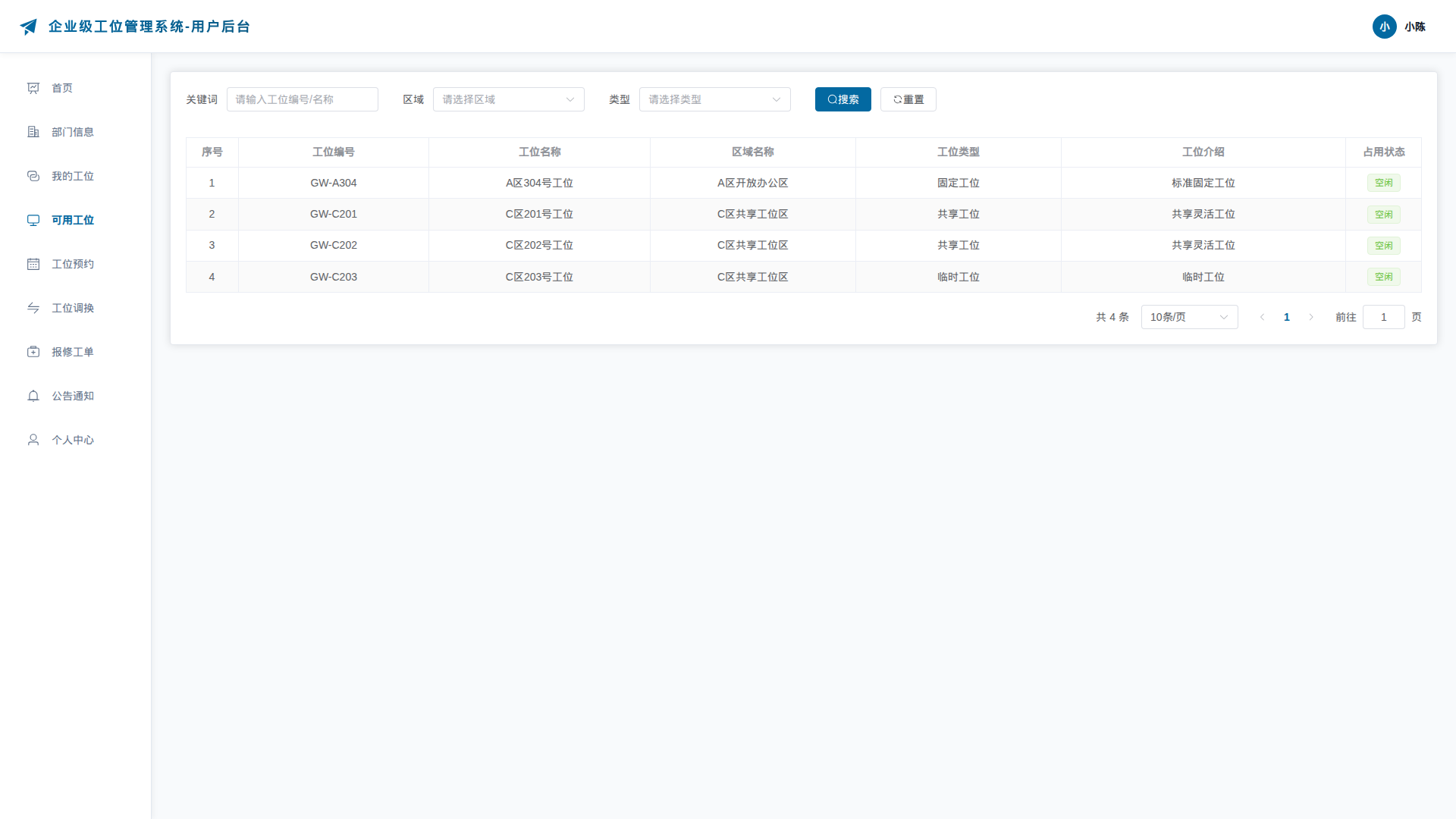Go to previous page arrow
Screen dimensions: 1456x819
(1262, 317)
